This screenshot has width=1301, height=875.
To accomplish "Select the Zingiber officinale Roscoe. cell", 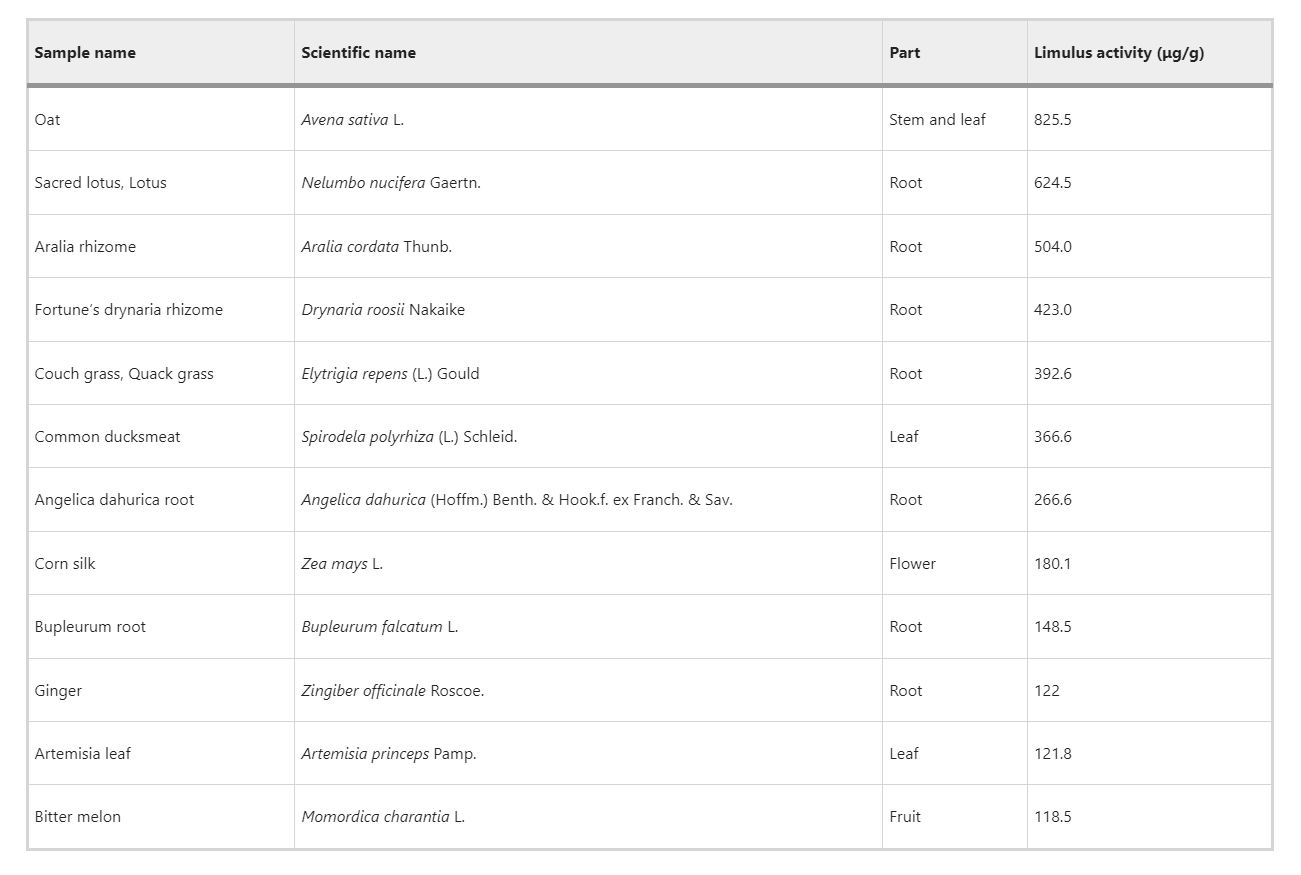I will point(392,691).
